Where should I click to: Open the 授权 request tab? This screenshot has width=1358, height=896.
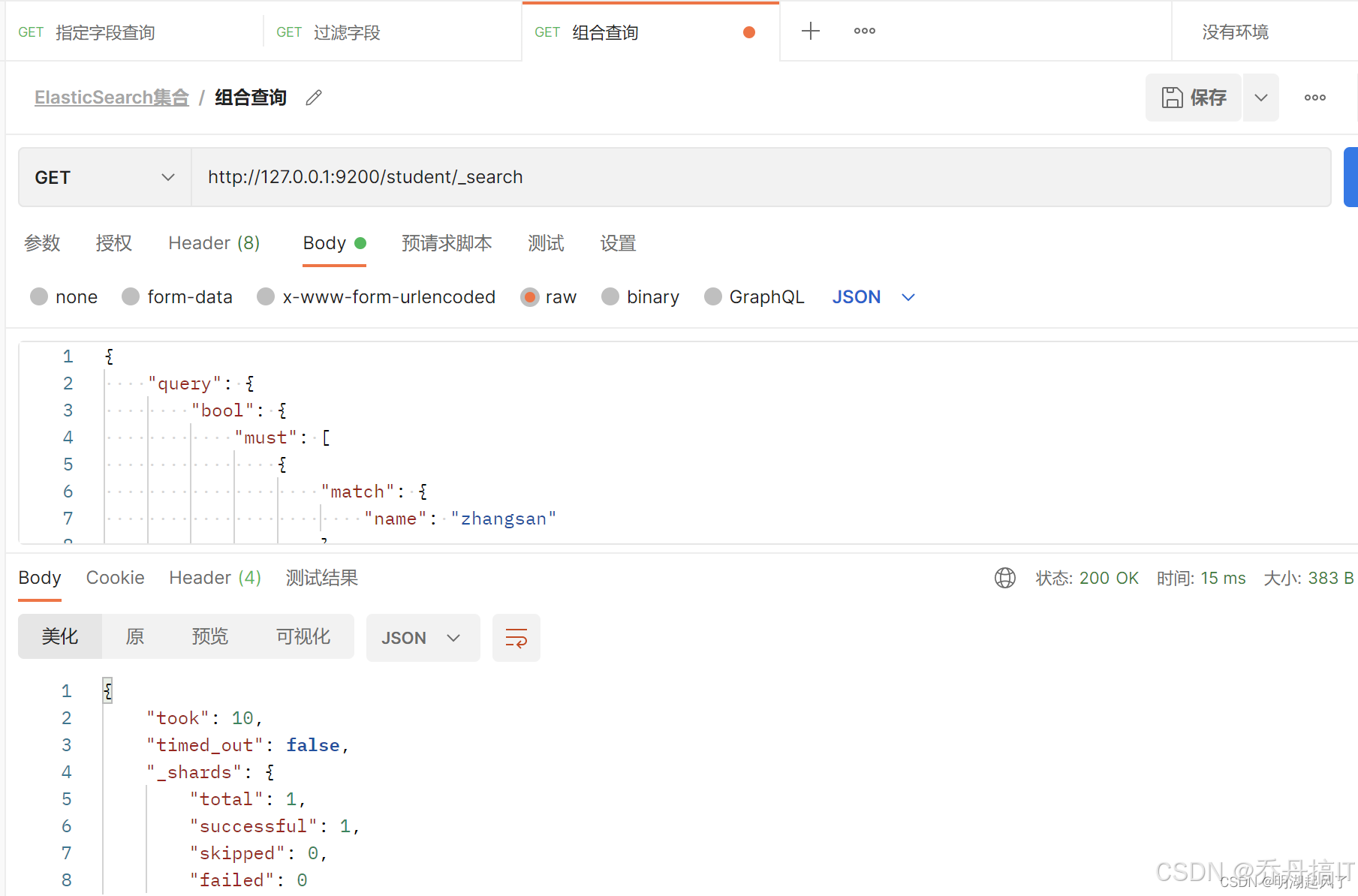114,243
